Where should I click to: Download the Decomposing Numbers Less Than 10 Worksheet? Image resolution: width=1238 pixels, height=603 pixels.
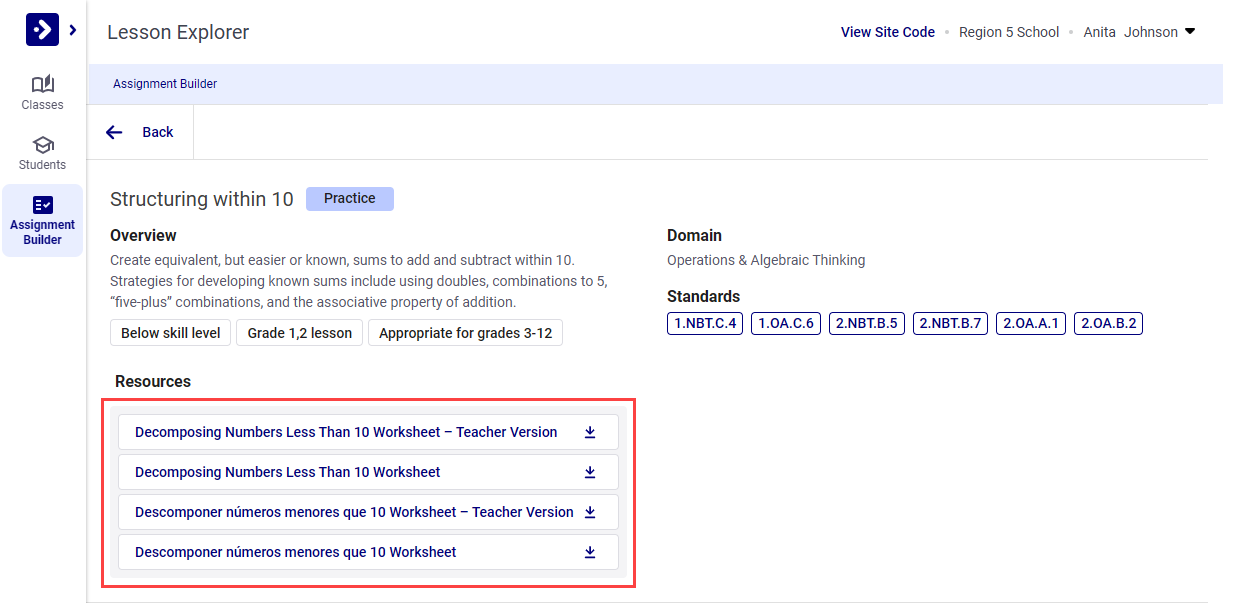click(x=590, y=471)
